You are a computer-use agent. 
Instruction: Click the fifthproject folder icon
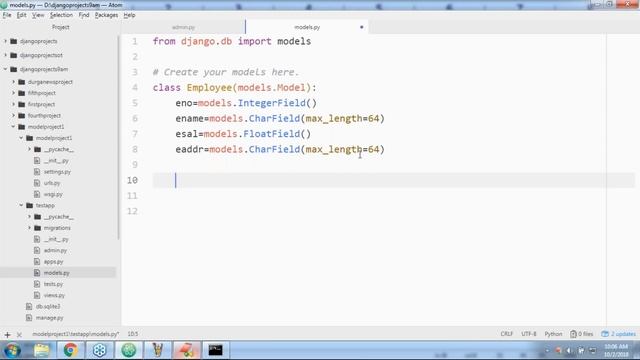point(22,93)
